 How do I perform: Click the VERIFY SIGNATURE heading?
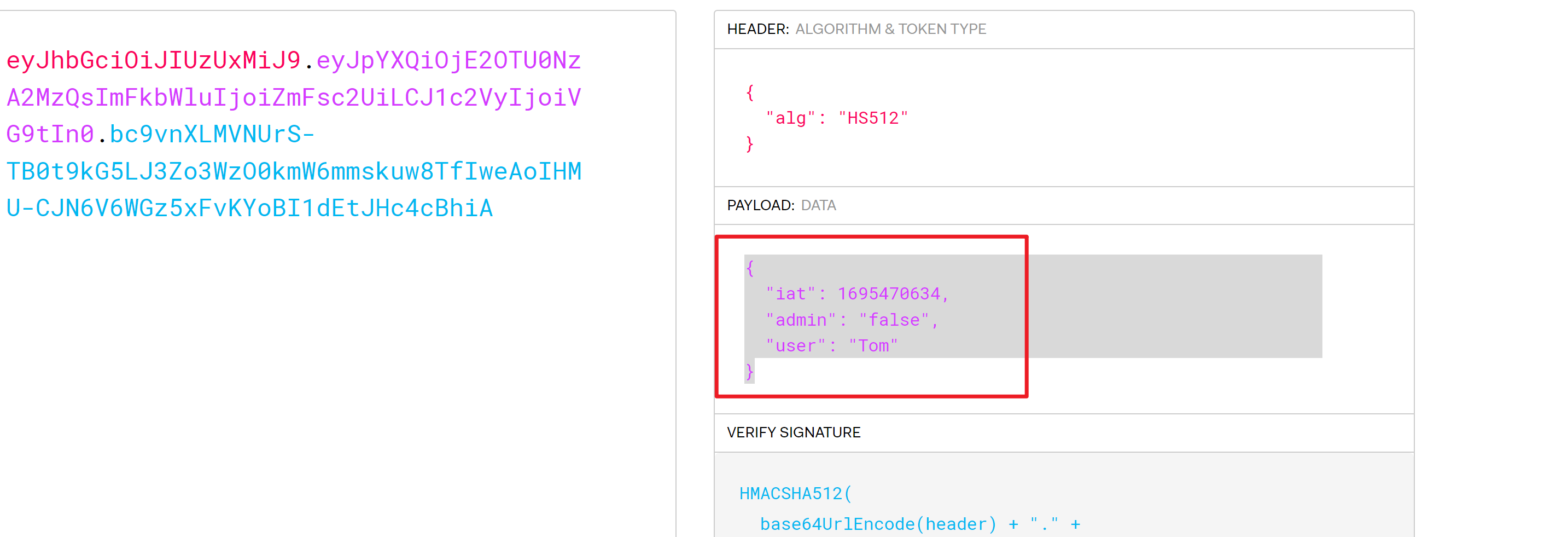click(x=794, y=433)
